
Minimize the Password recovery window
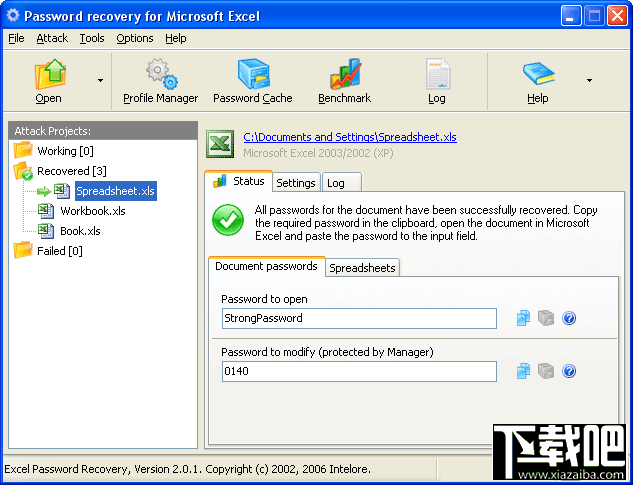(x=570, y=17)
